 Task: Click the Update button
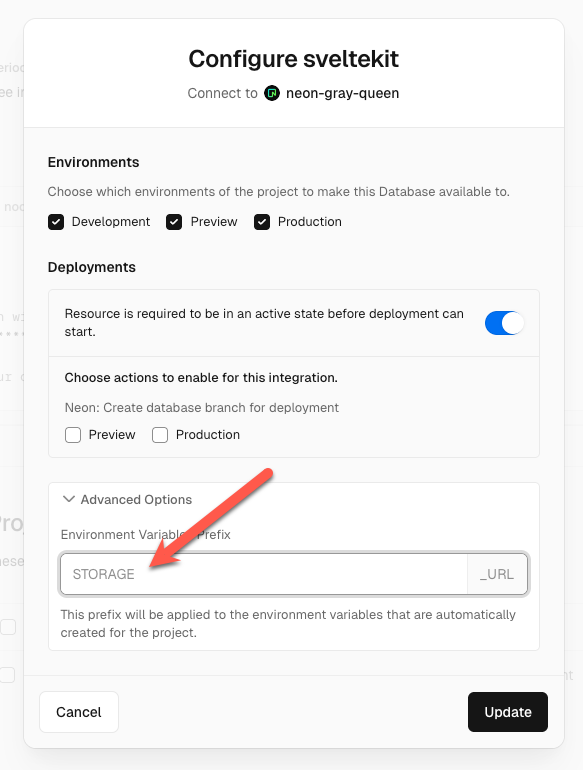pyautogui.click(x=508, y=712)
